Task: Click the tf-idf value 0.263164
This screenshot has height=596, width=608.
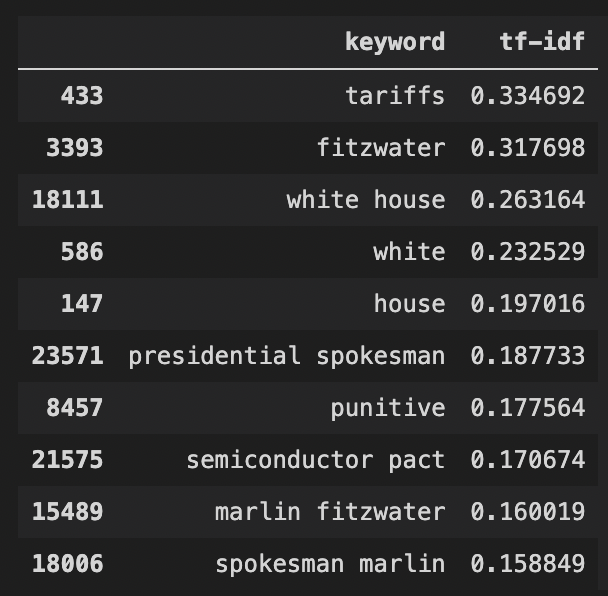Action: click(528, 200)
